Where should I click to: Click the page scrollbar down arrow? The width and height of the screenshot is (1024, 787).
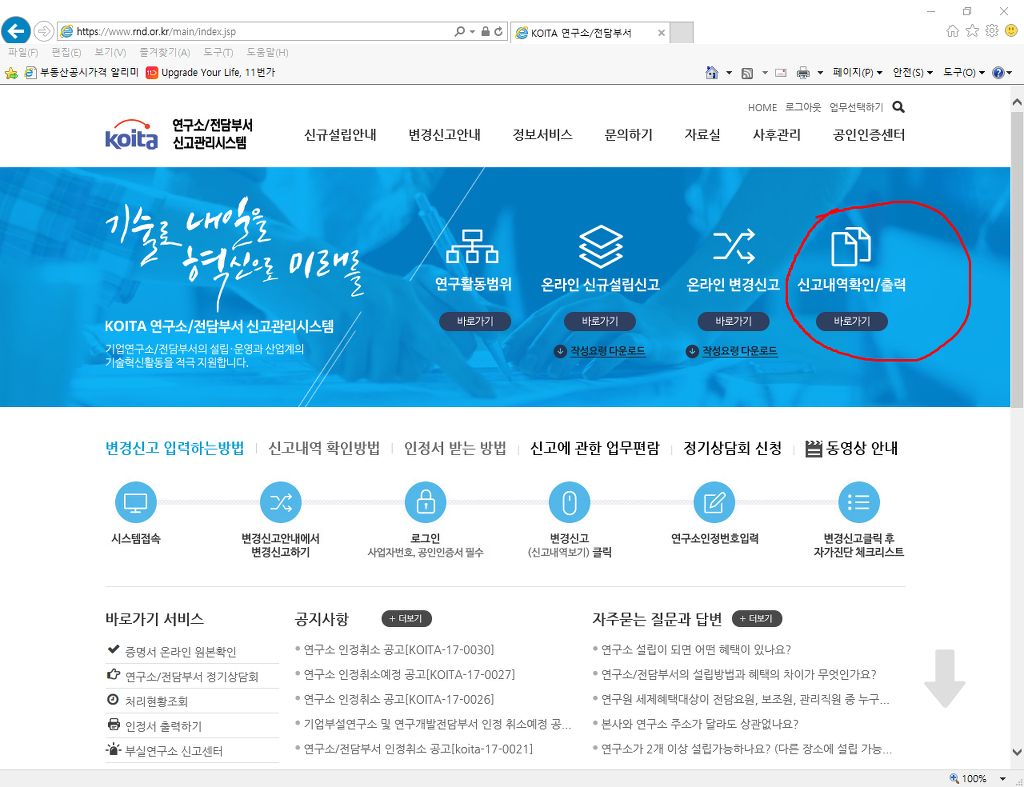pos(1017,752)
